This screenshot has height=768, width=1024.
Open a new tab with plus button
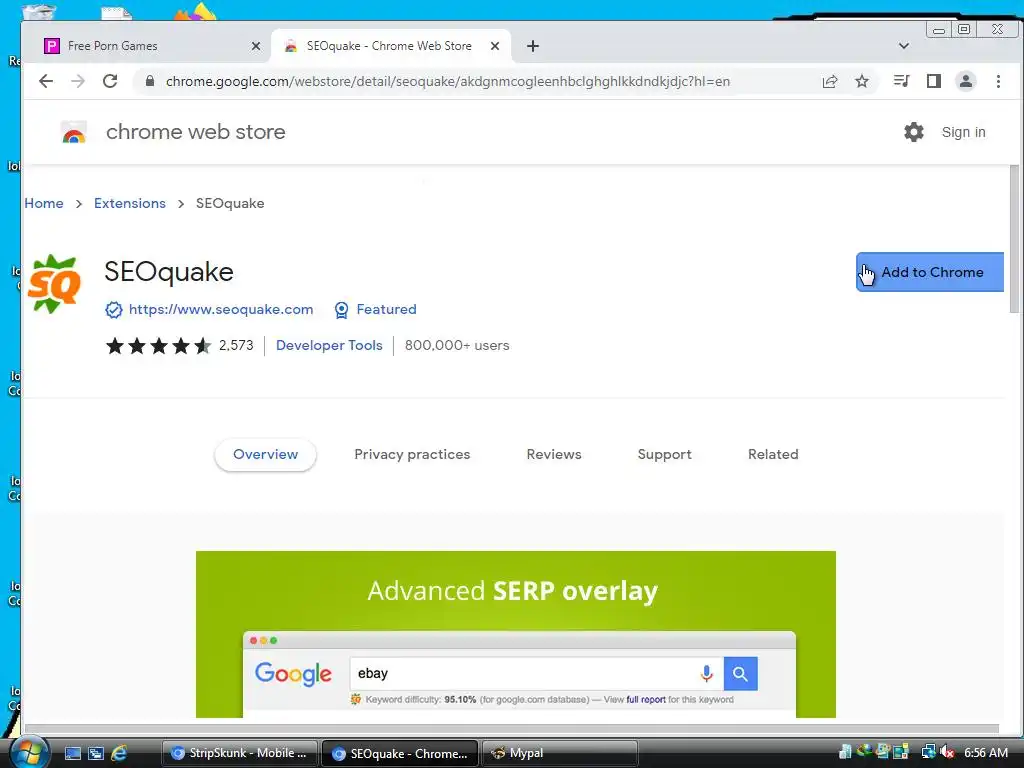tap(533, 46)
